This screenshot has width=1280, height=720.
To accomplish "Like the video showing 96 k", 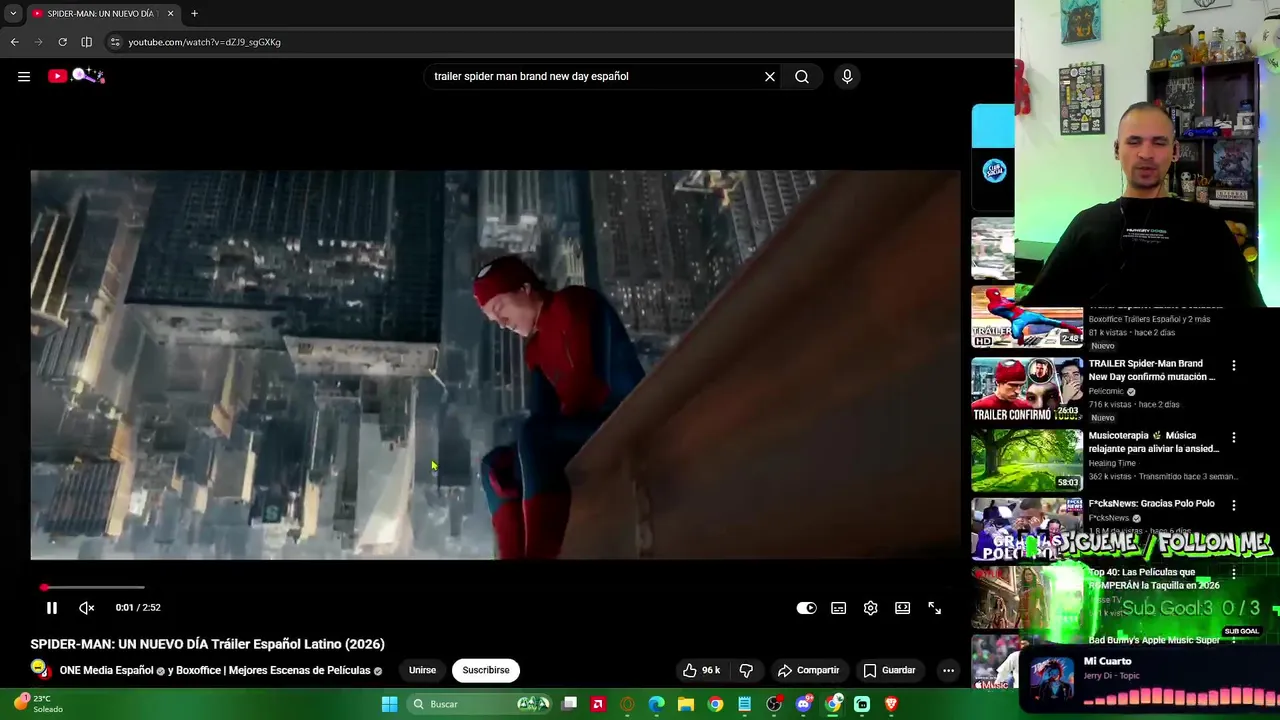I will point(702,670).
